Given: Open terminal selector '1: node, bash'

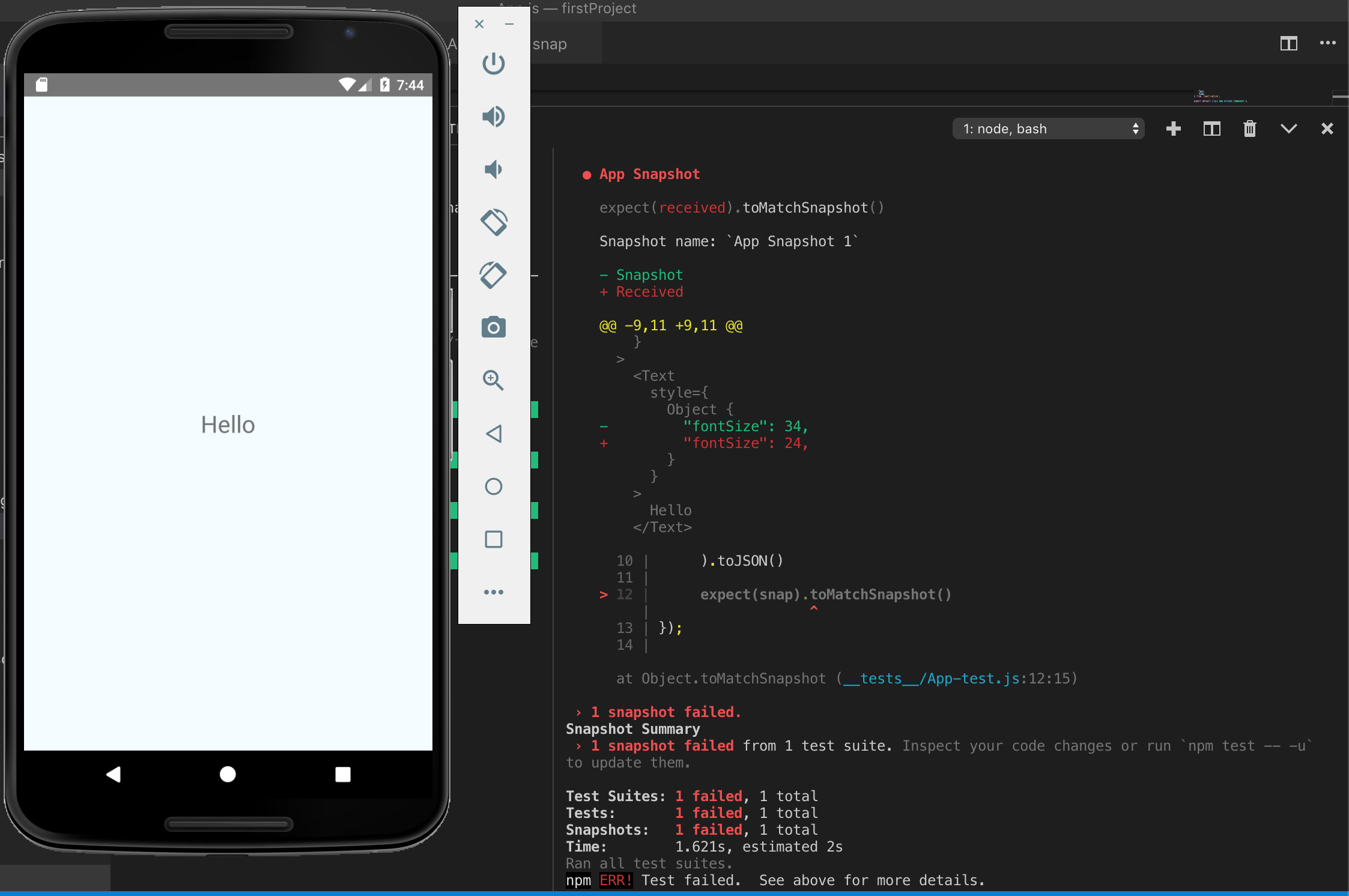Looking at the screenshot, I should 1049,129.
